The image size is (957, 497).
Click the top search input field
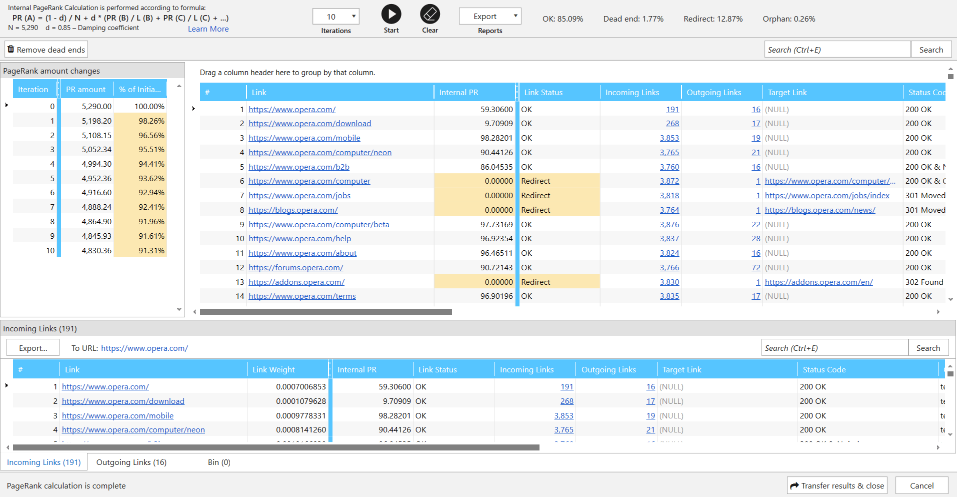835,49
